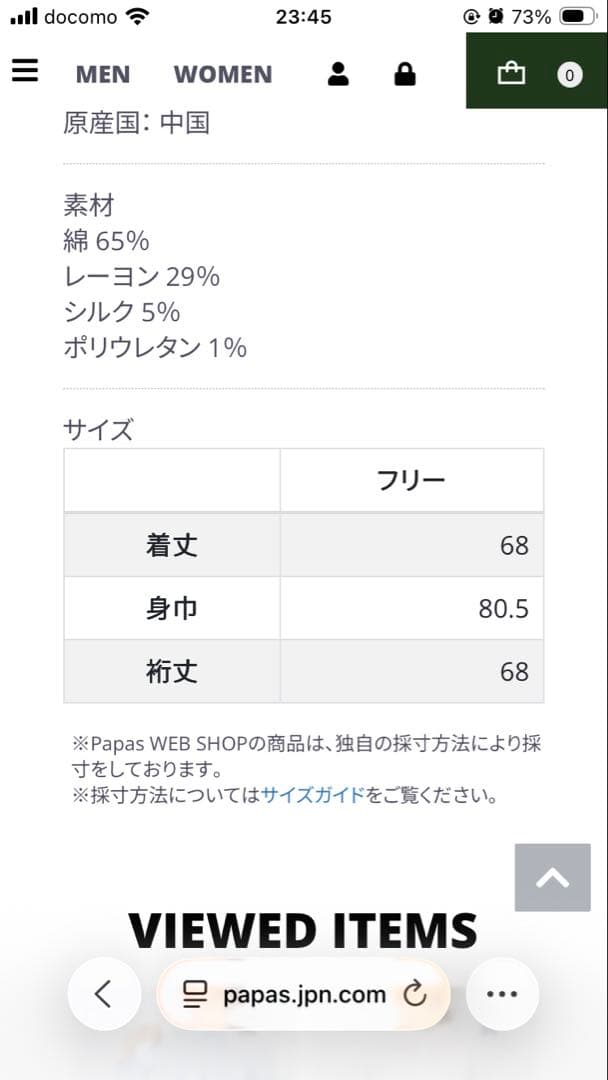Open the shopping bag cart

coord(511,73)
